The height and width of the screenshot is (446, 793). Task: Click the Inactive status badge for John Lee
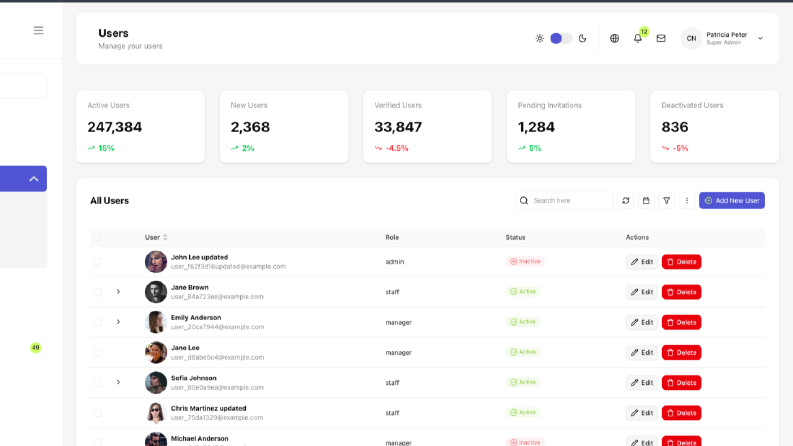(525, 261)
